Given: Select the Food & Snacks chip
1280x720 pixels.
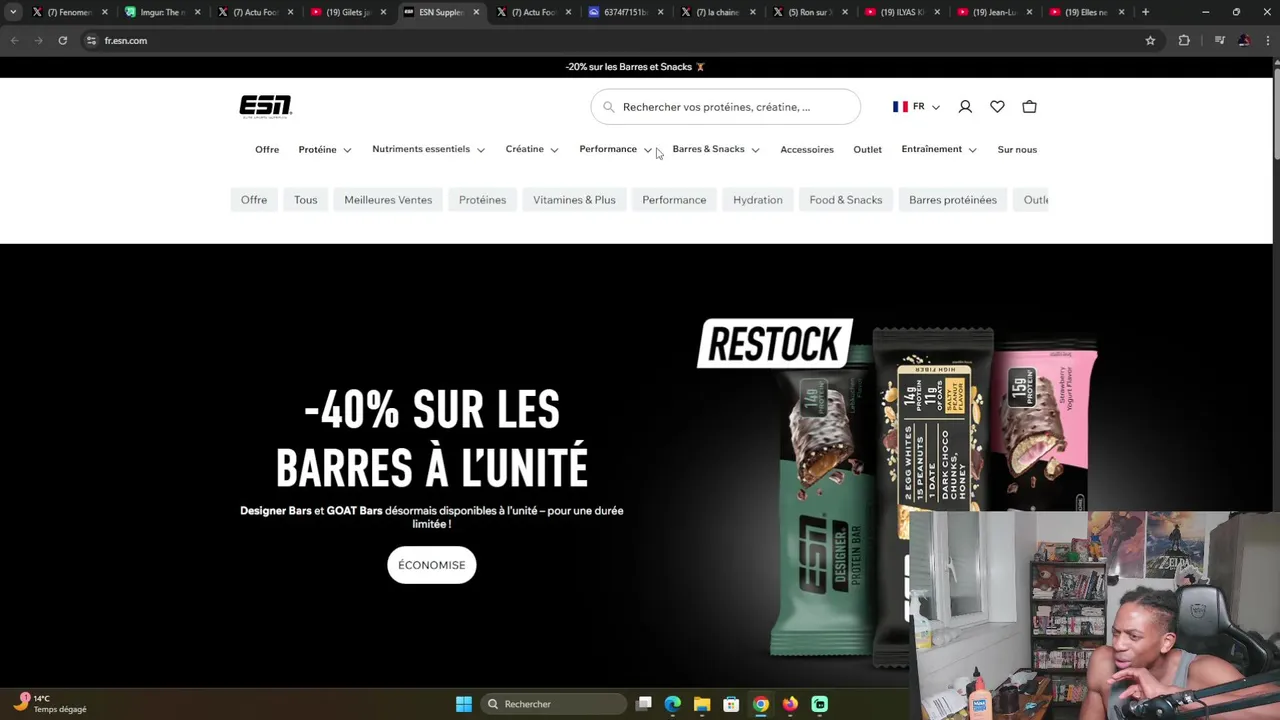Looking at the screenshot, I should [846, 200].
